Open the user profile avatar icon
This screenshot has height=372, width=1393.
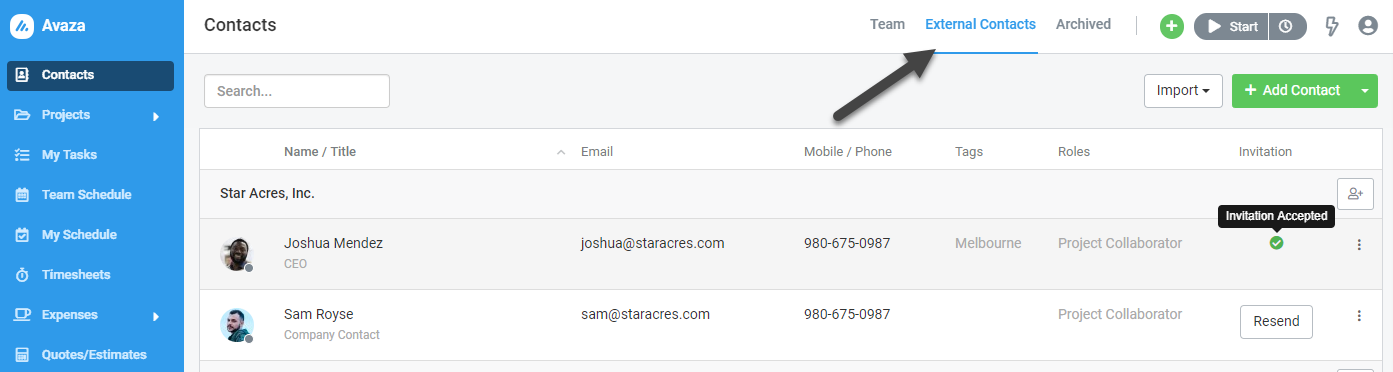[x=1368, y=27]
